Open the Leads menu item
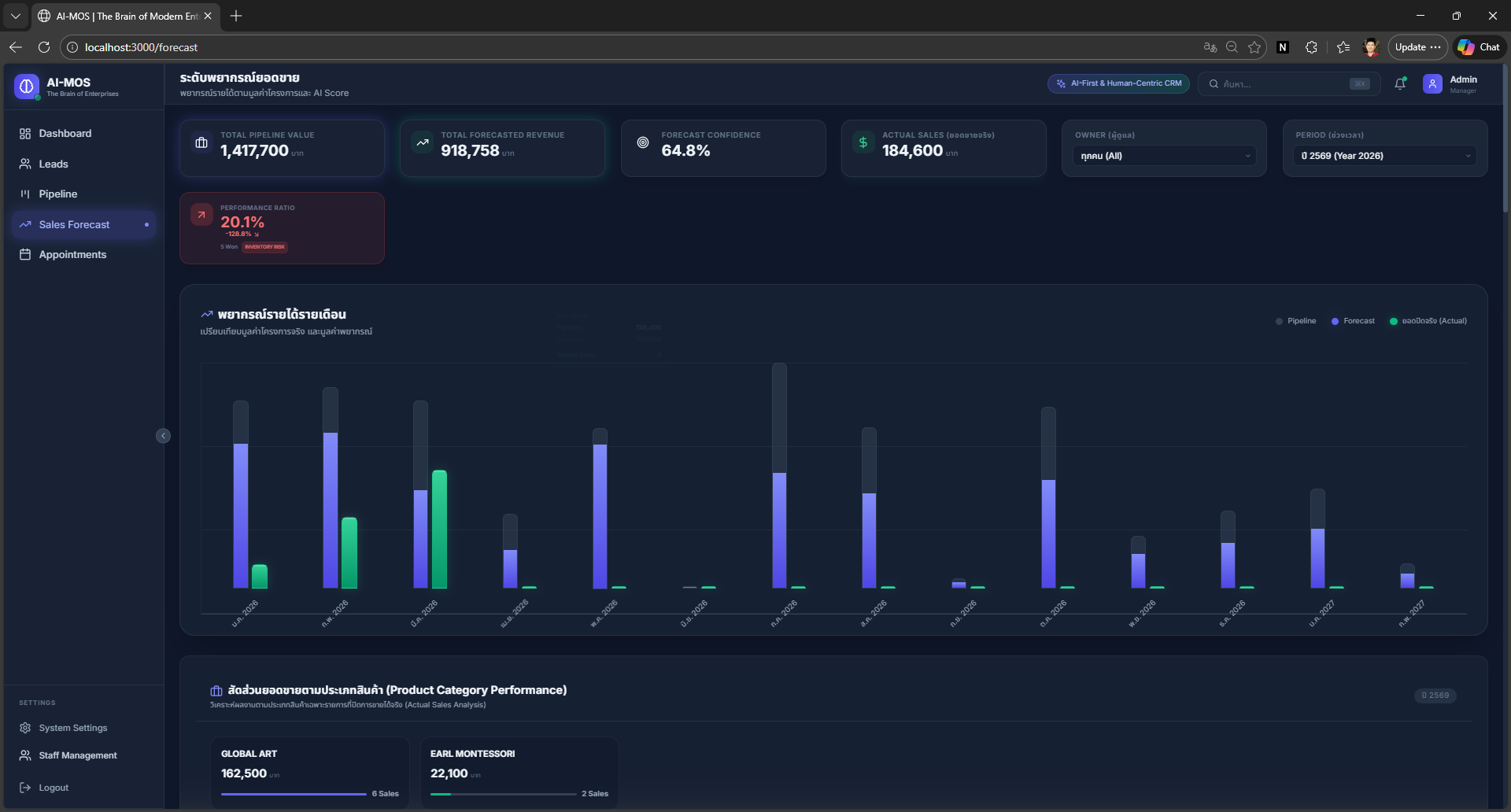The width and height of the screenshot is (1511, 812). 54,164
